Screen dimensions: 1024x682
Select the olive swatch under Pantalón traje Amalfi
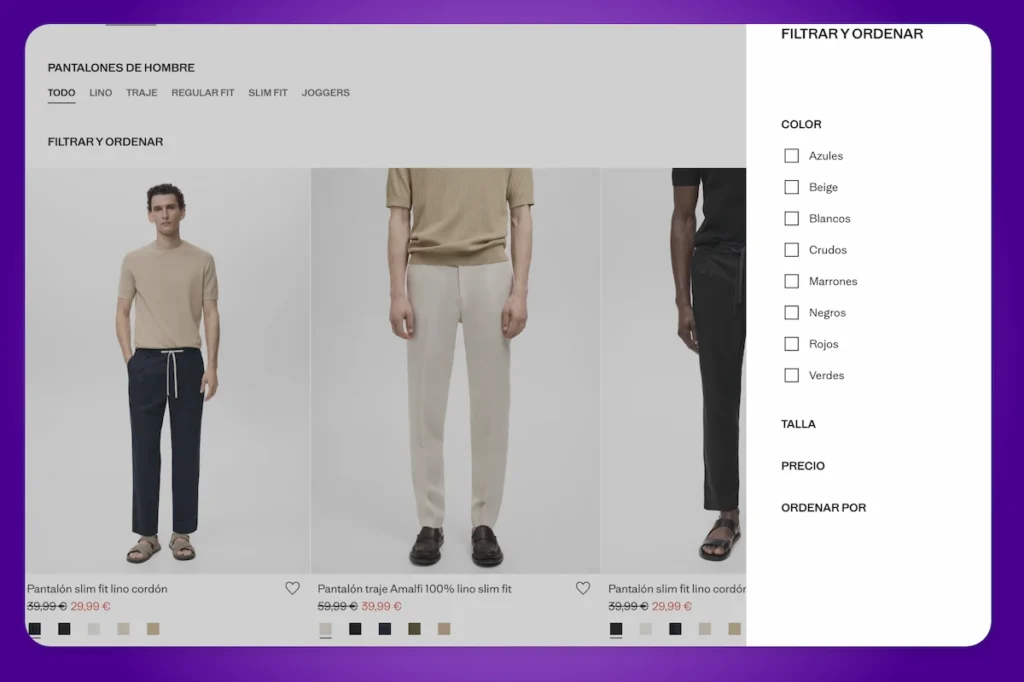click(415, 629)
